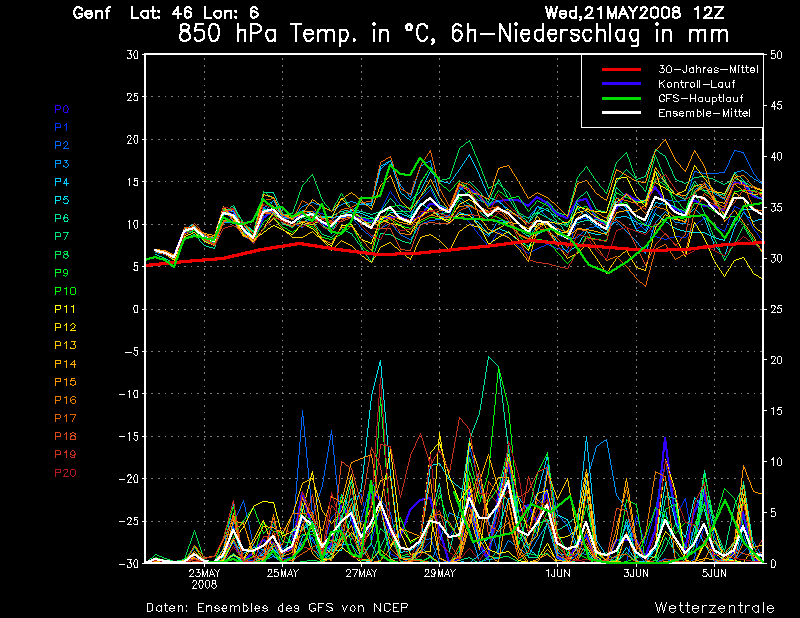Select the "Kontroll-Lauf" legend label
The image size is (800, 618).
696,84
